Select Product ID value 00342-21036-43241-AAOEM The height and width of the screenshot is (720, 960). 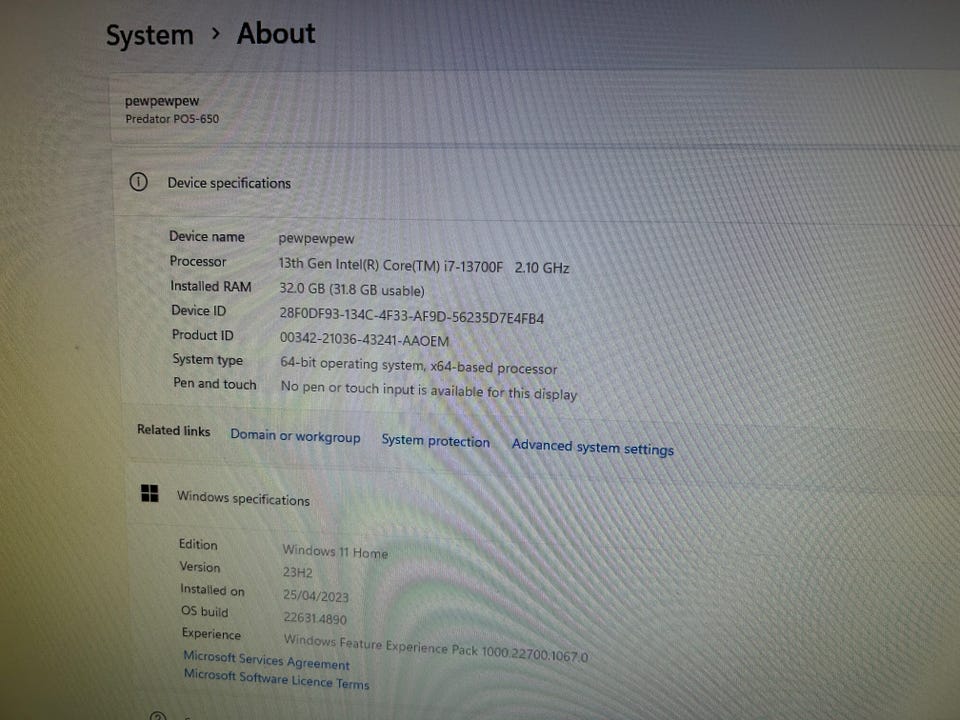click(364, 339)
